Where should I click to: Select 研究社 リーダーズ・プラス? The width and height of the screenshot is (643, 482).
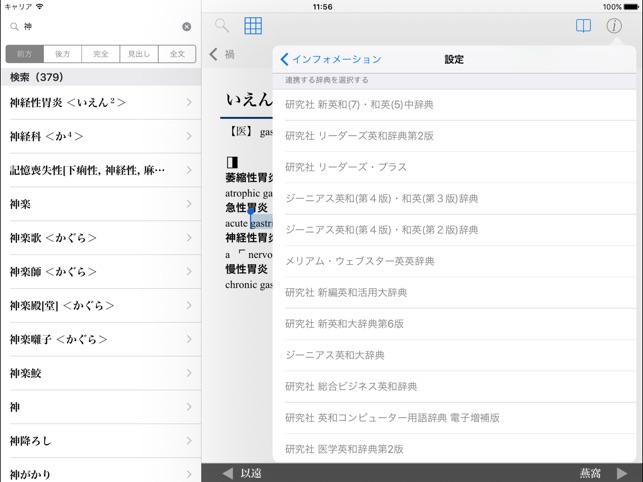pos(454,167)
